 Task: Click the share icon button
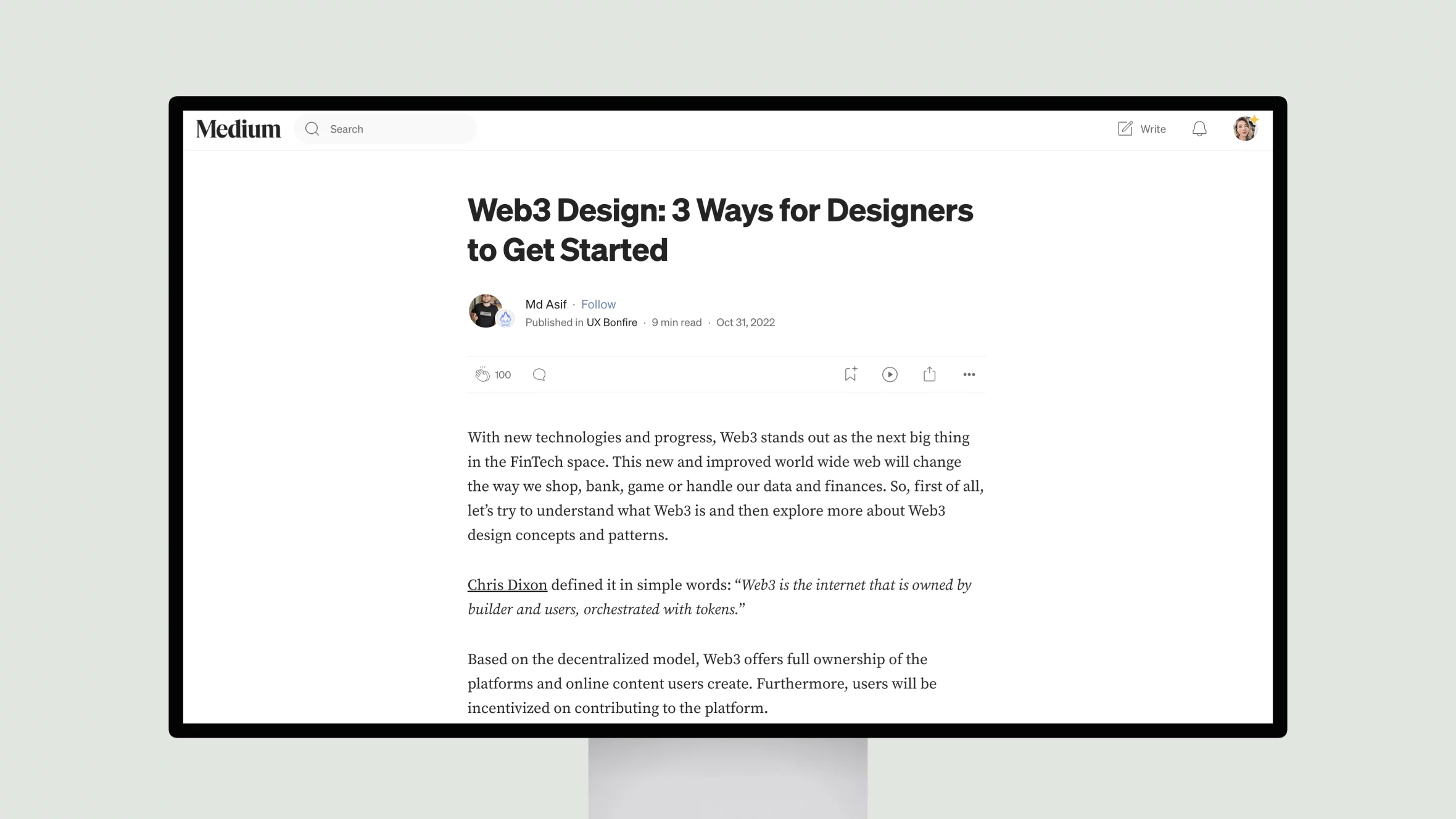point(929,374)
